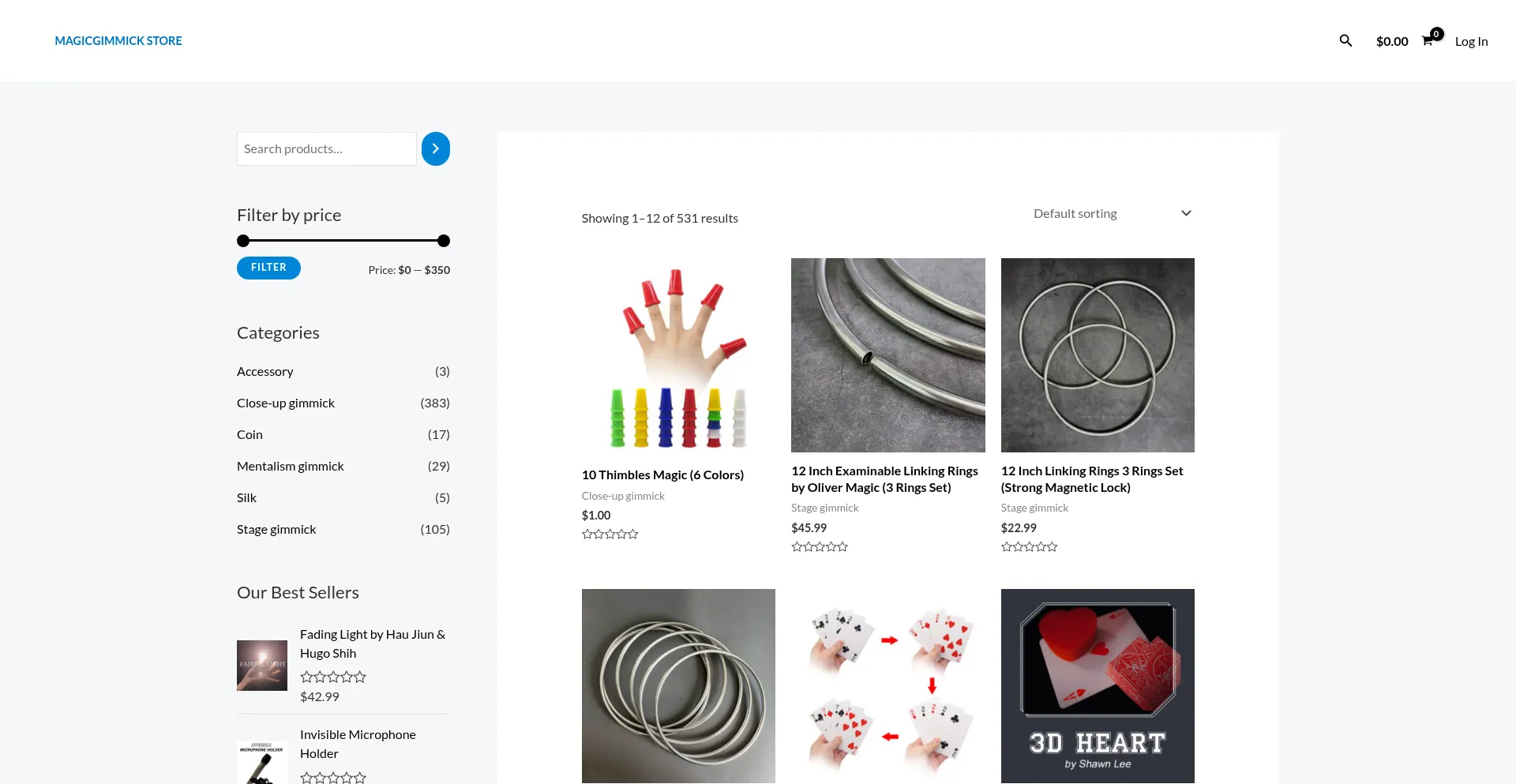Rate 10 Thimbles Magic using stars

(x=610, y=535)
